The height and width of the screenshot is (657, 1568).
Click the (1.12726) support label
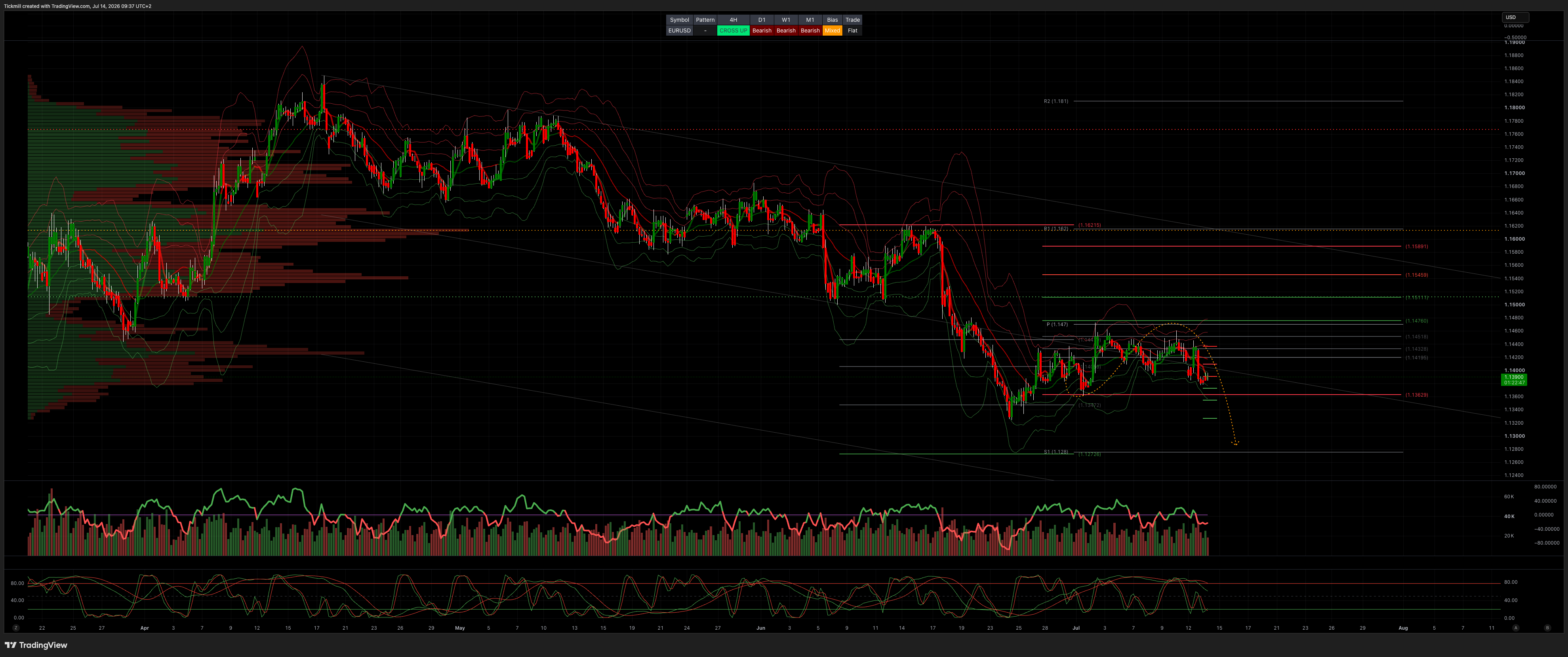[1090, 454]
